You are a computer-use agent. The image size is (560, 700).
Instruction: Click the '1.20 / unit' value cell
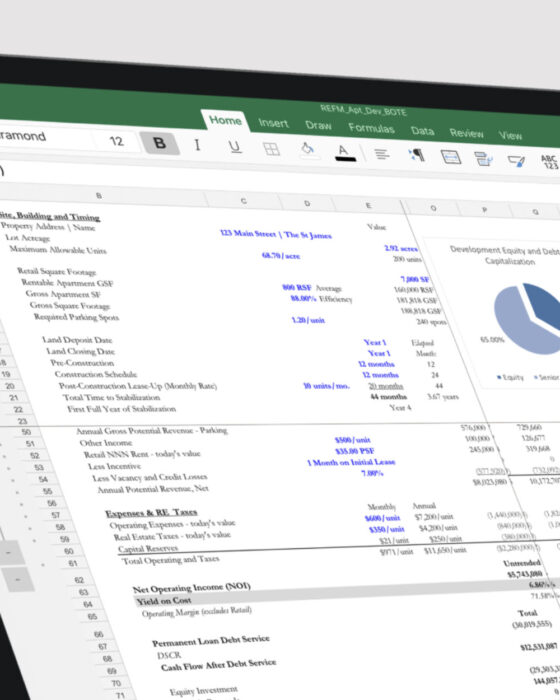(308, 320)
